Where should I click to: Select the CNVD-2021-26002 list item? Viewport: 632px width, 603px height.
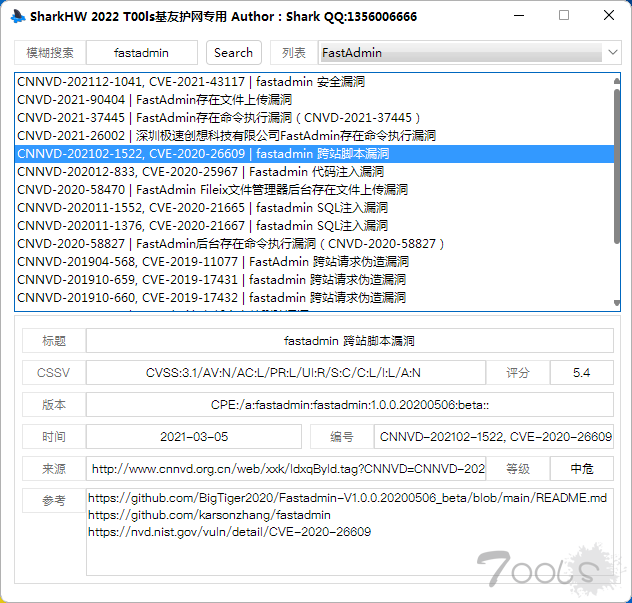226,136
